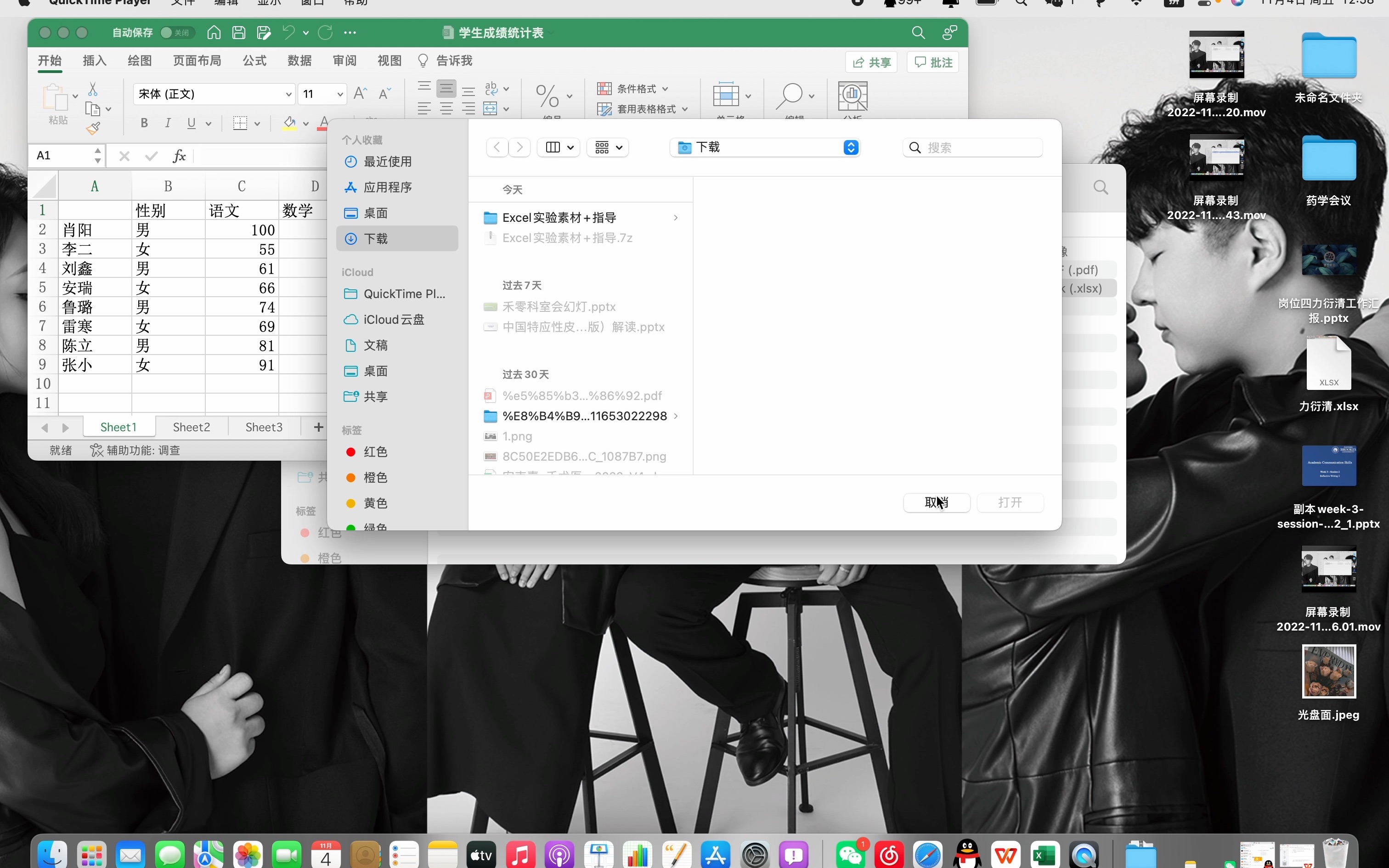Toggle underline formatting
Image resolution: width=1389 pixels, height=868 pixels.
(192, 123)
